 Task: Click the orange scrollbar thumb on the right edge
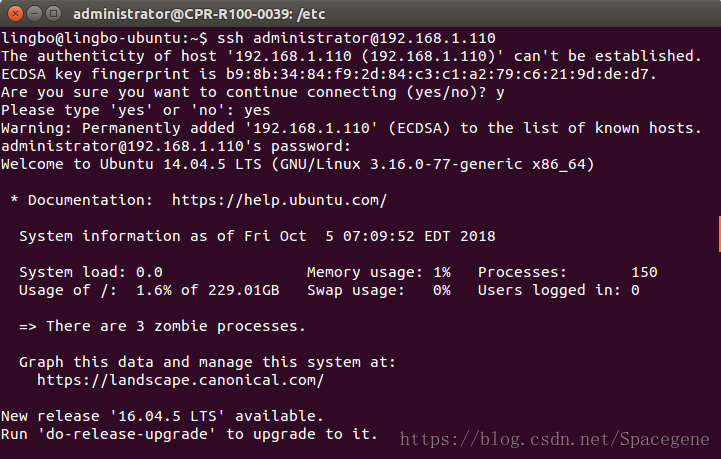[x=719, y=234]
